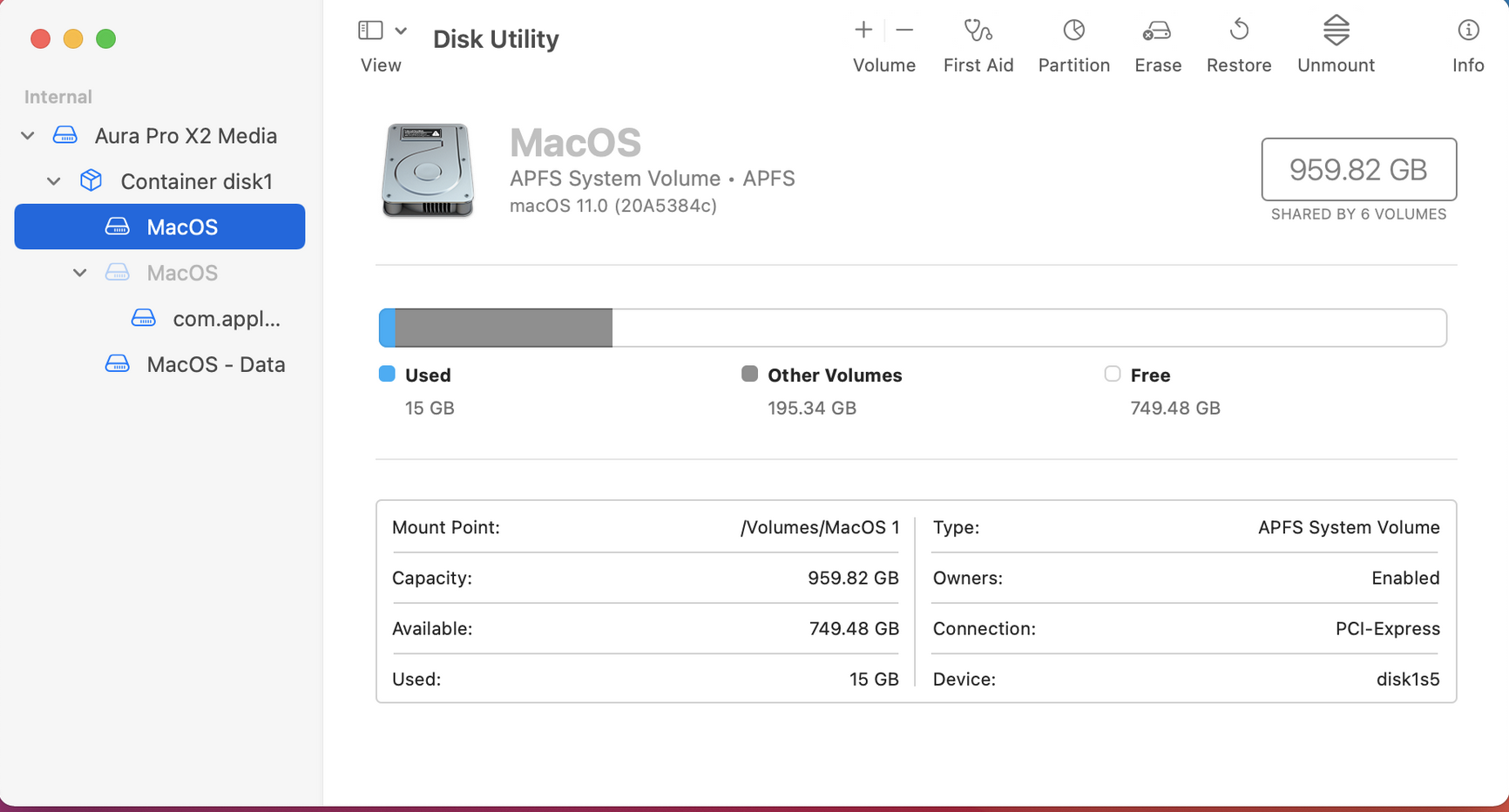Image resolution: width=1509 pixels, height=812 pixels.
Task: Open the View options dropdown chevron
Action: pyautogui.click(x=401, y=30)
